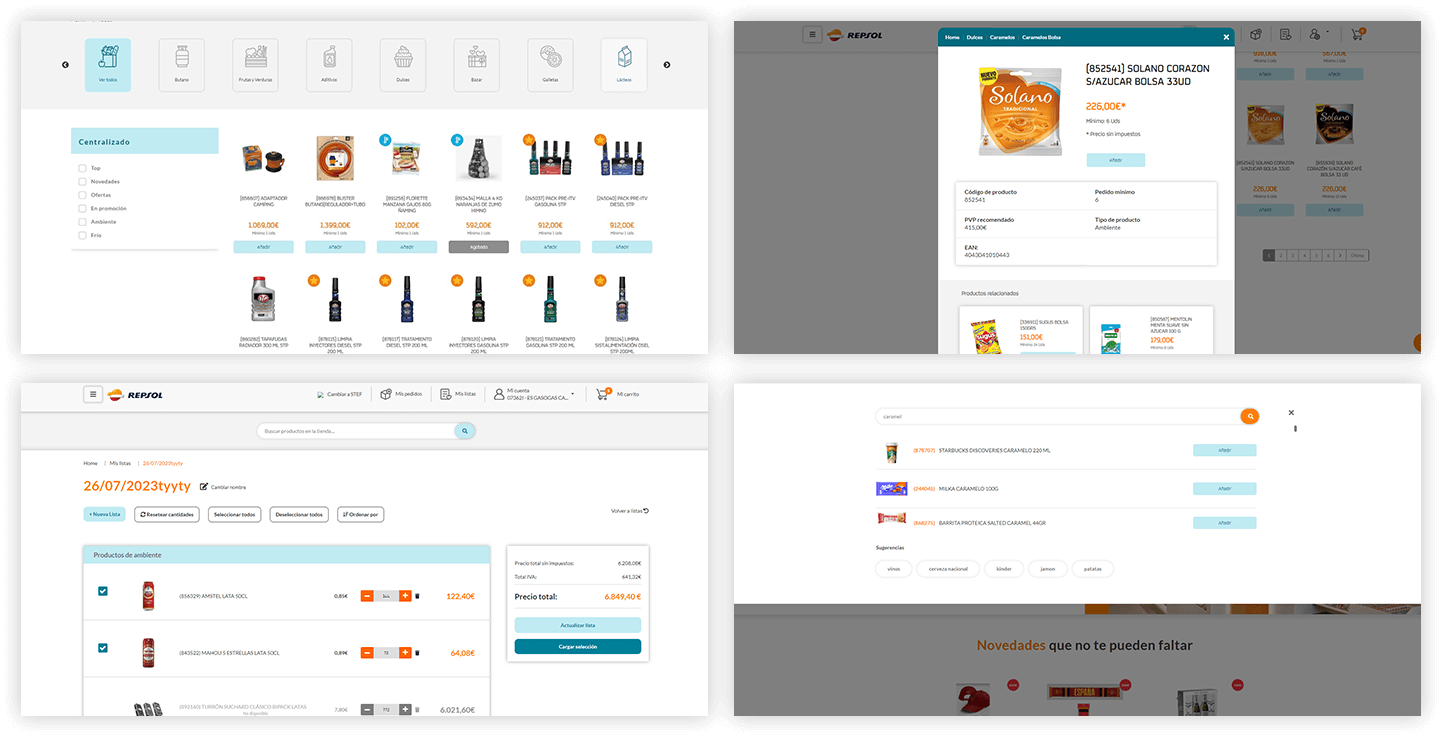Viewport: 1448px width, 747px height.
Task: Click the caramel search input field
Action: 1057,416
